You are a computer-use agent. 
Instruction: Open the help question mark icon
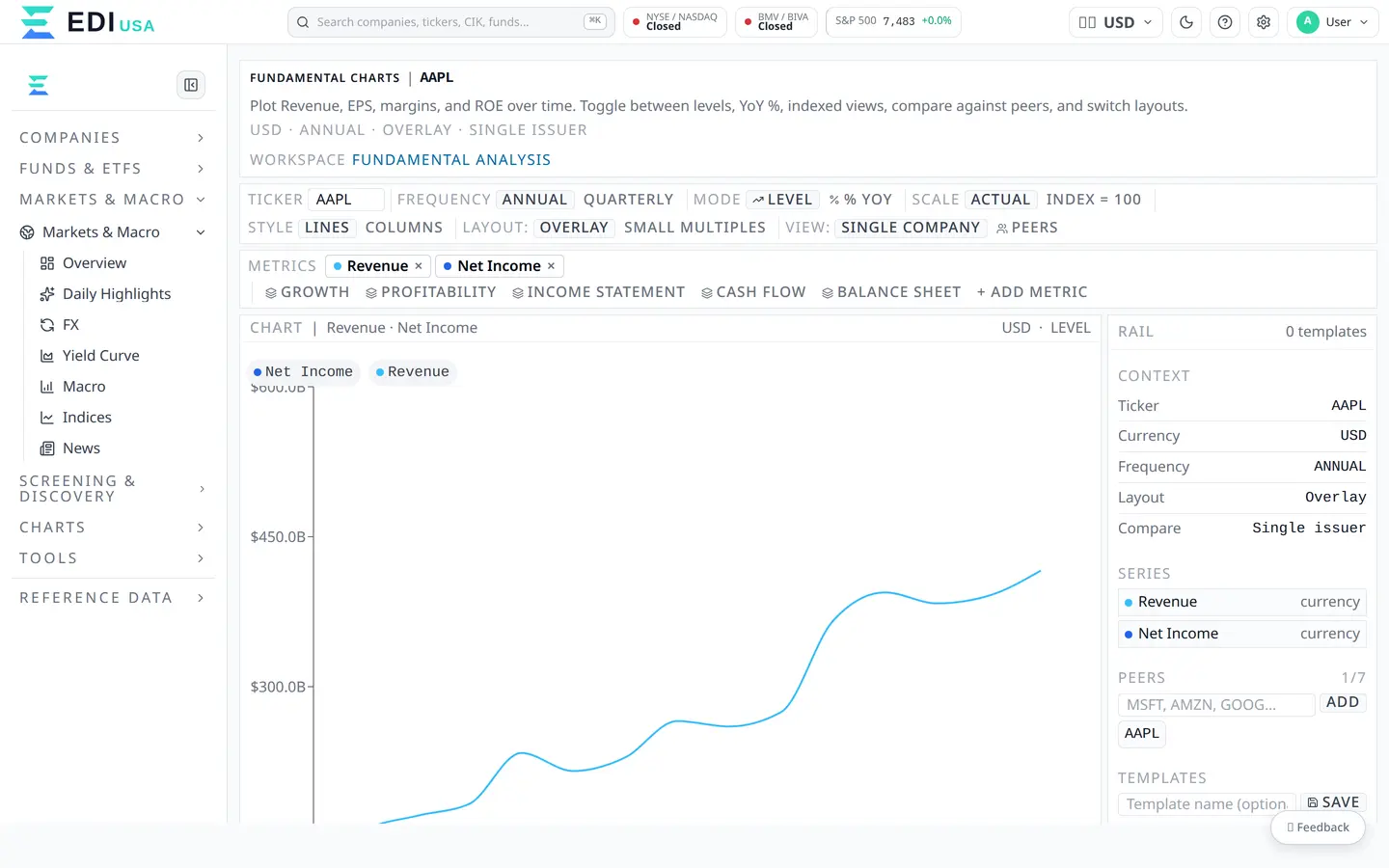click(1225, 22)
